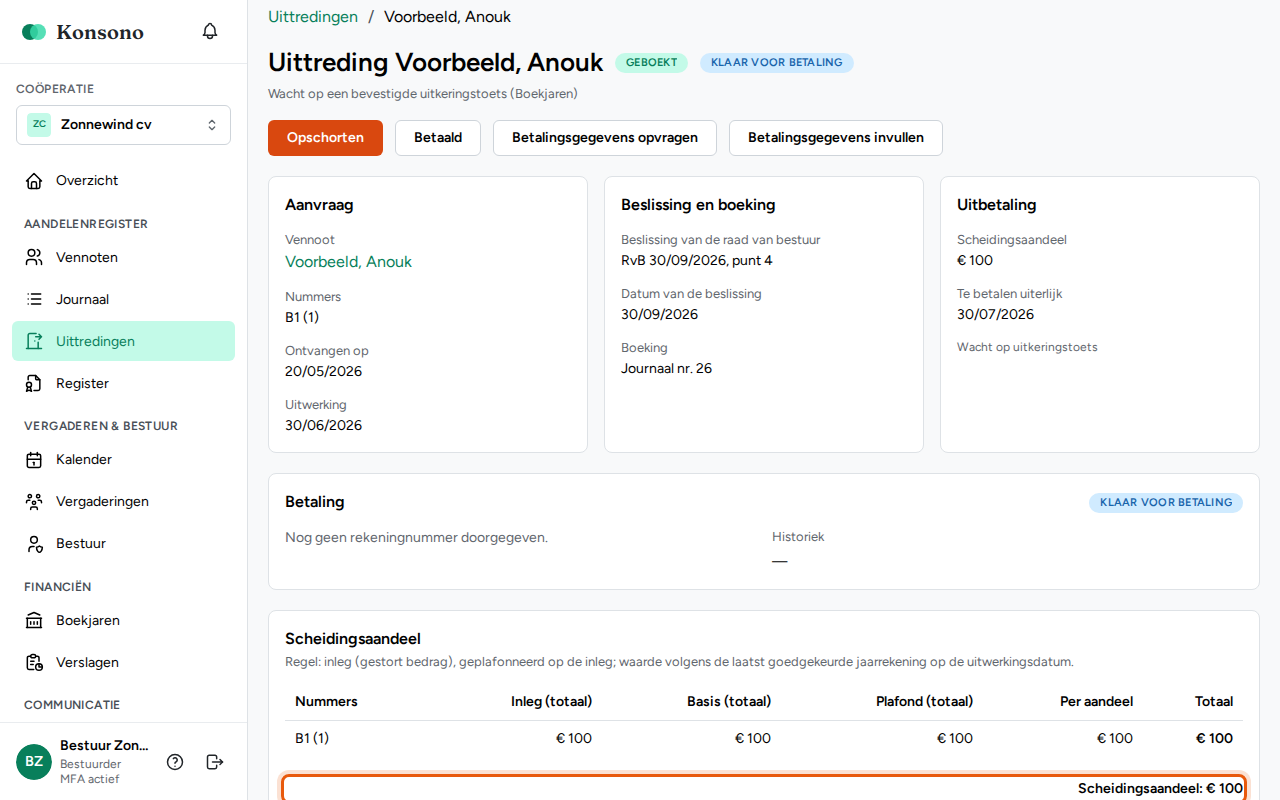
Task: Open the Register page
Action: coord(123,384)
